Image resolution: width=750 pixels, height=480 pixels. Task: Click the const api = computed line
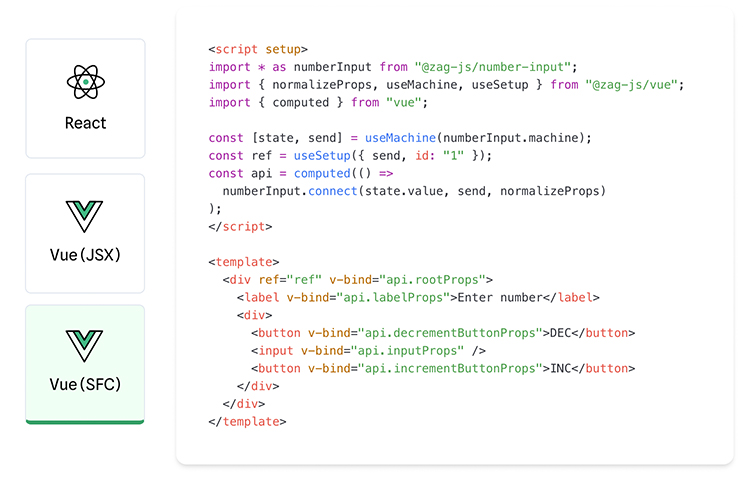[301, 173]
